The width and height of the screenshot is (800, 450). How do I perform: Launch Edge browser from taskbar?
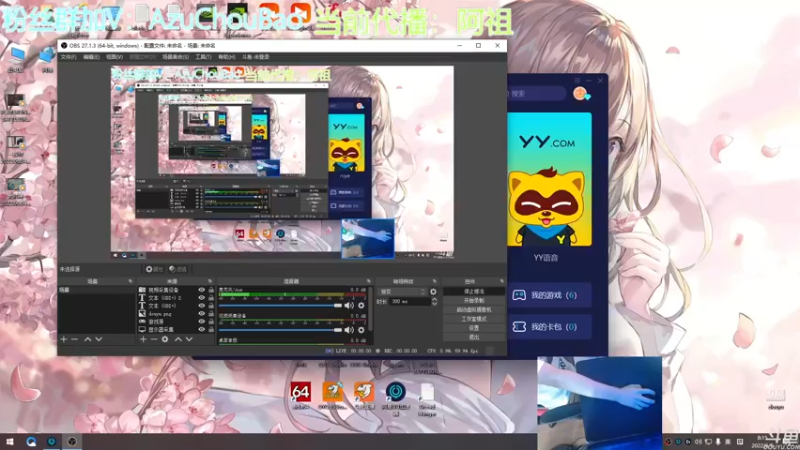click(31, 442)
